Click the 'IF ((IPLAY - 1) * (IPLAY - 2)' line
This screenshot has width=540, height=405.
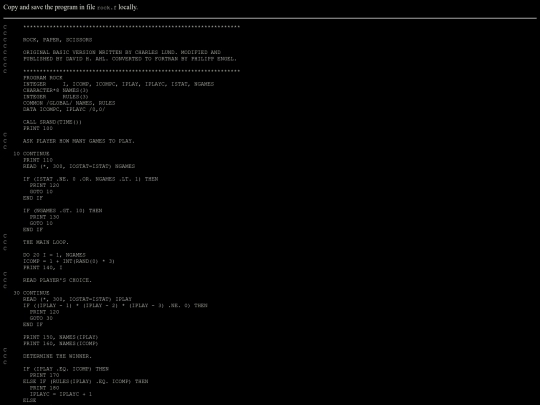115,305
